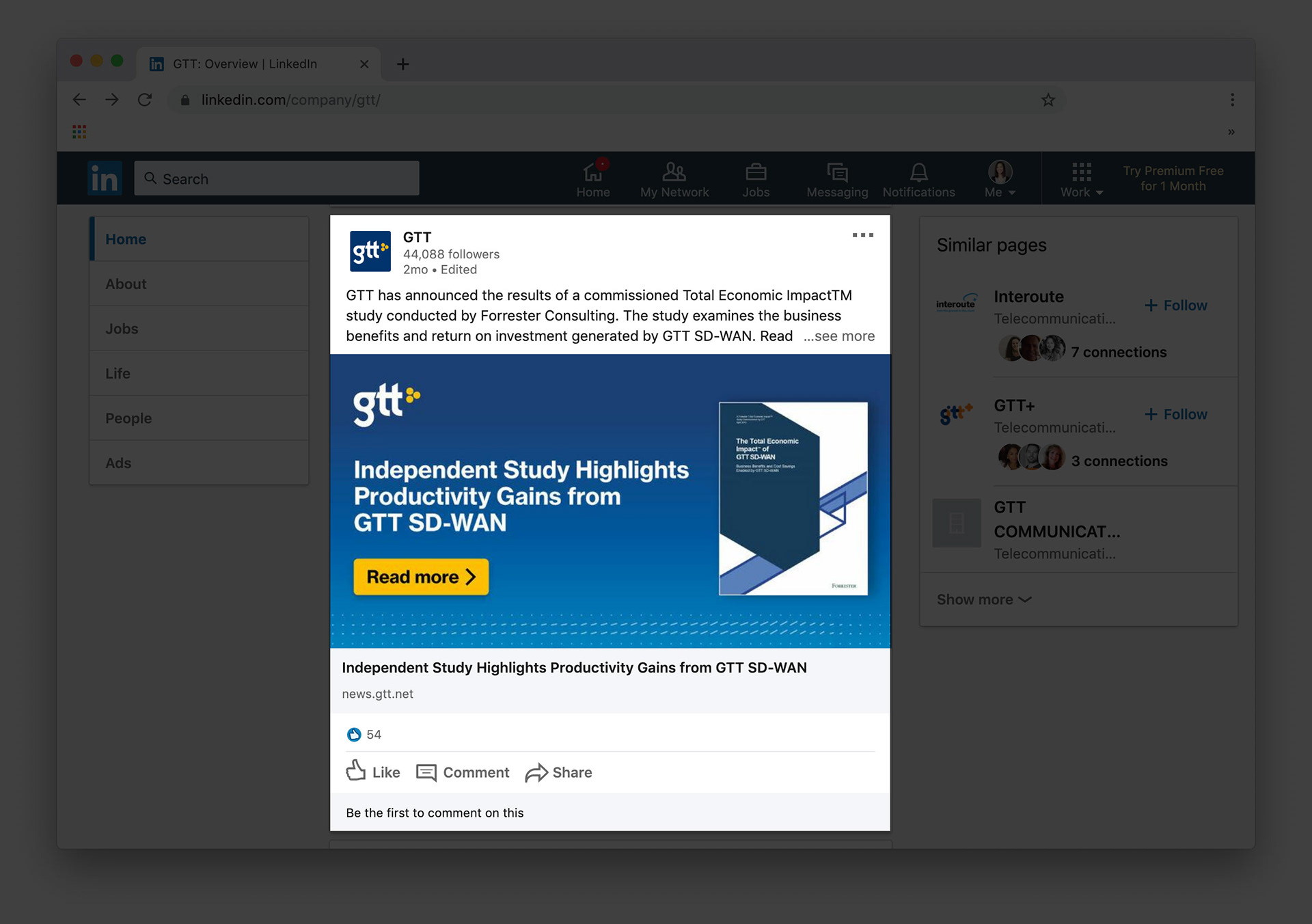1312x924 pixels.
Task: Open the apps grid in bookmarks bar
Action: point(79,131)
